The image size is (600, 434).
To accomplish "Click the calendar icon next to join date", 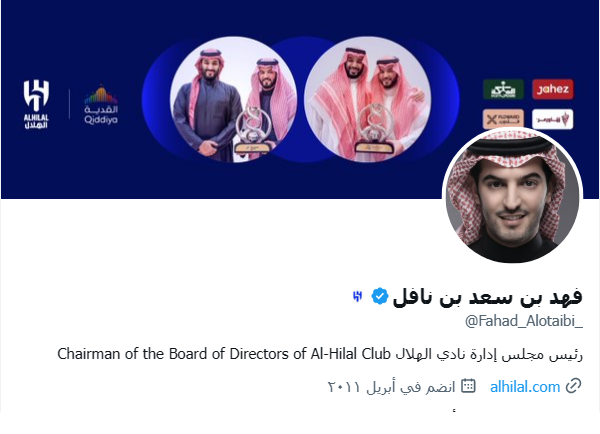I will pyautogui.click(x=468, y=386).
